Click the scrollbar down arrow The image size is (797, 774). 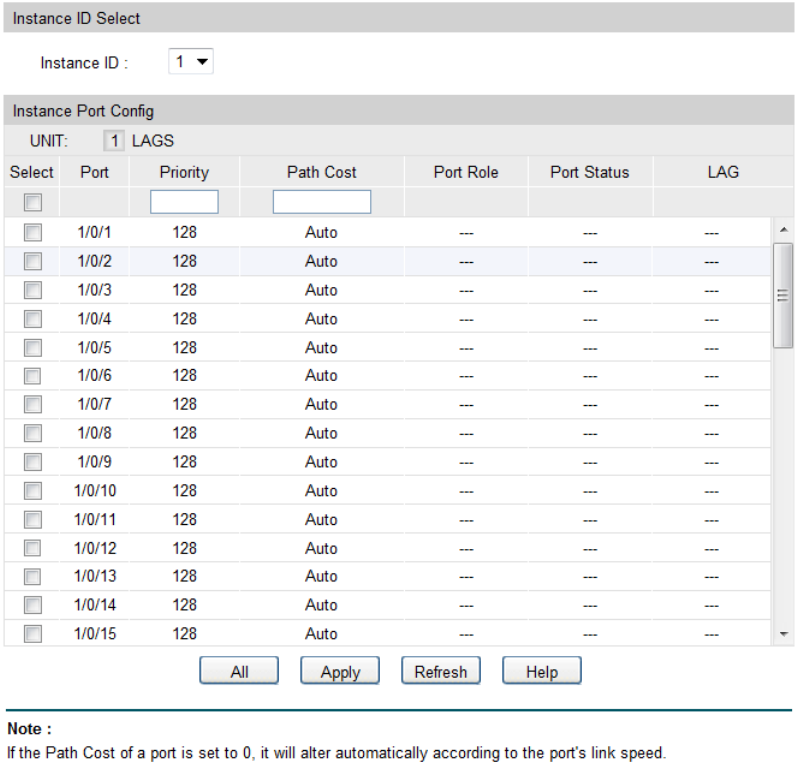pos(784,634)
